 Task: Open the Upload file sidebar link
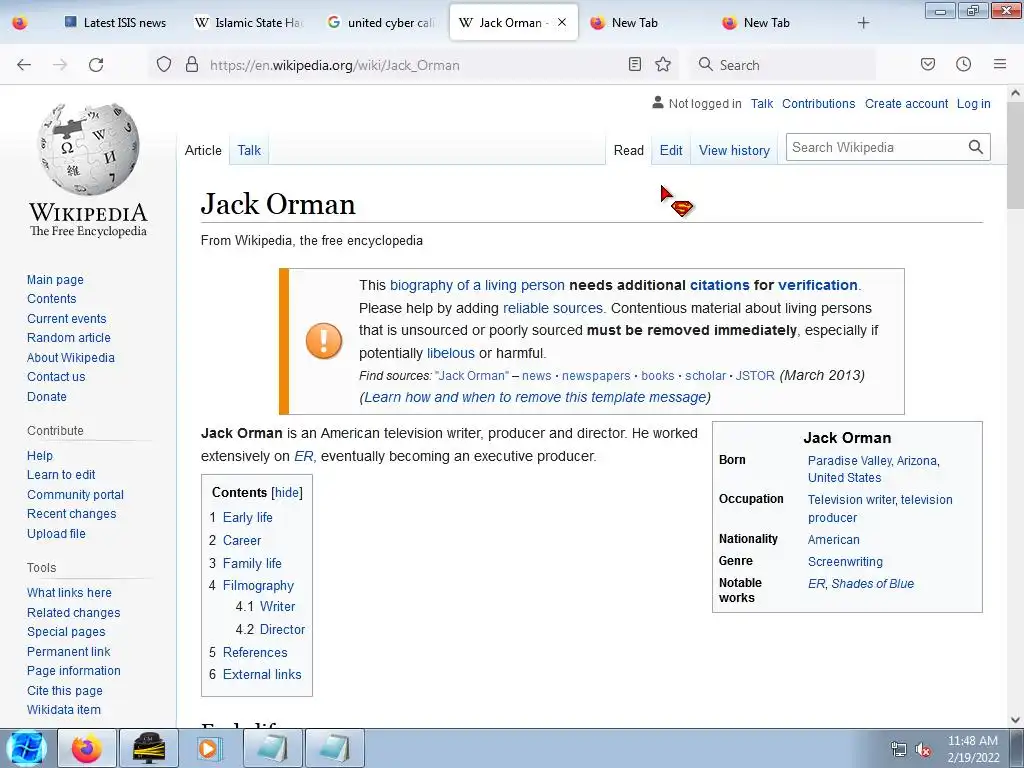tap(56, 534)
